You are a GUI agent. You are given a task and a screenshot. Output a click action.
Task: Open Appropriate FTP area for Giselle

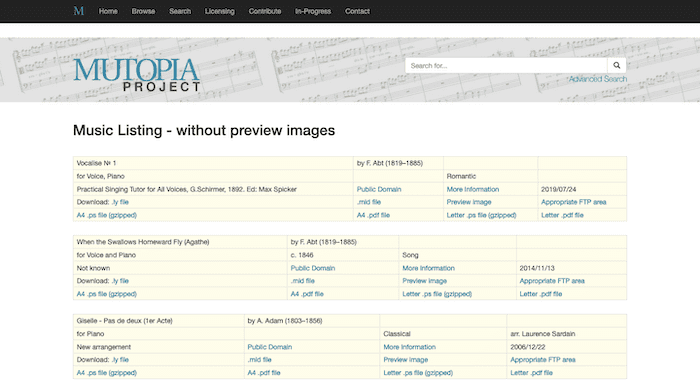543,360
